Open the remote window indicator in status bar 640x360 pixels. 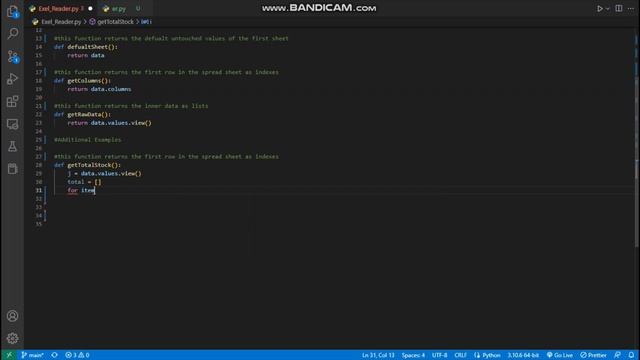pos(9,355)
